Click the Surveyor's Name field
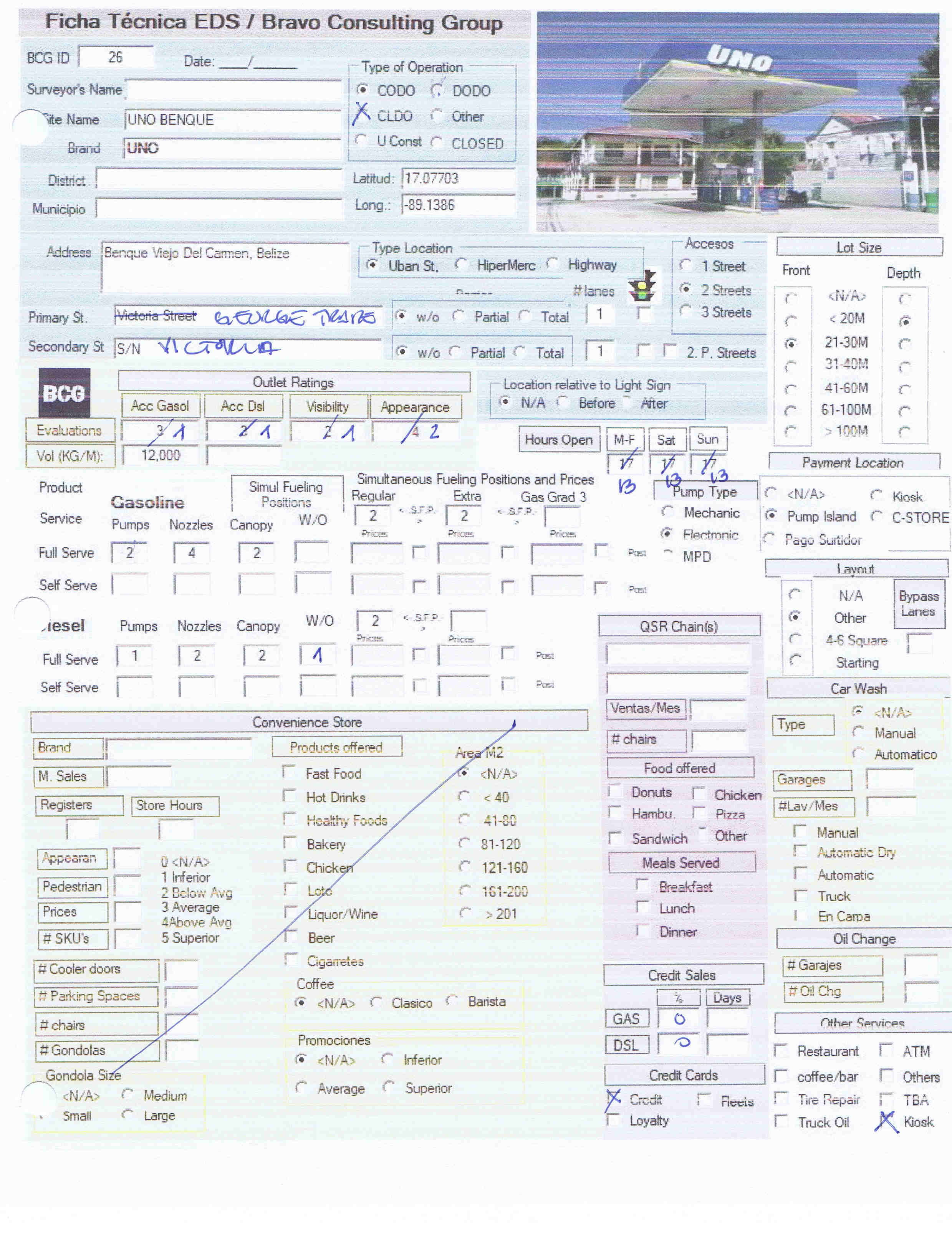This screenshot has width=952, height=1240. (233, 90)
